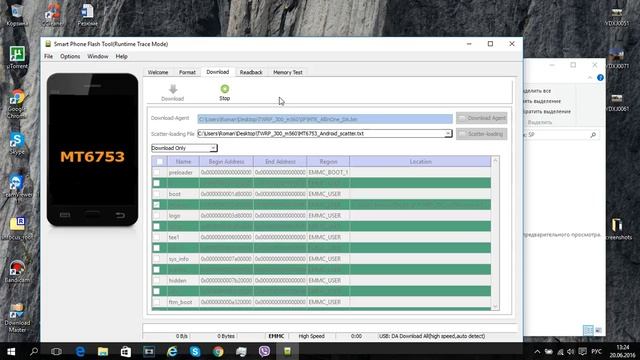
Task: Expand the Scatter-loading File path dropdown
Action: coord(448,133)
